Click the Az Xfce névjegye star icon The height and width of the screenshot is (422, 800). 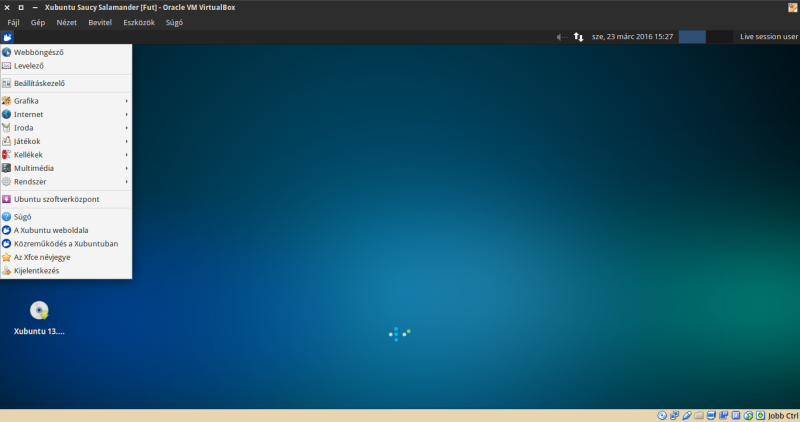coord(6,257)
